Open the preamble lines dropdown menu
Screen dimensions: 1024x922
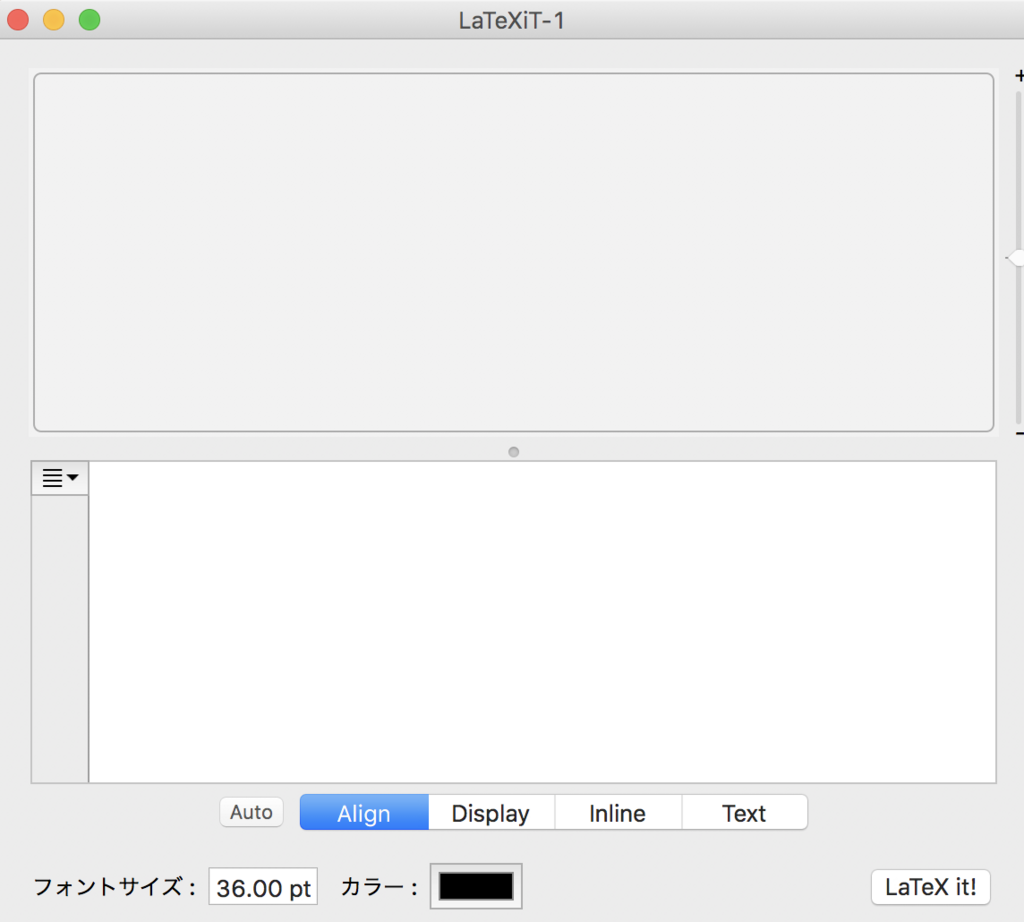click(60, 478)
